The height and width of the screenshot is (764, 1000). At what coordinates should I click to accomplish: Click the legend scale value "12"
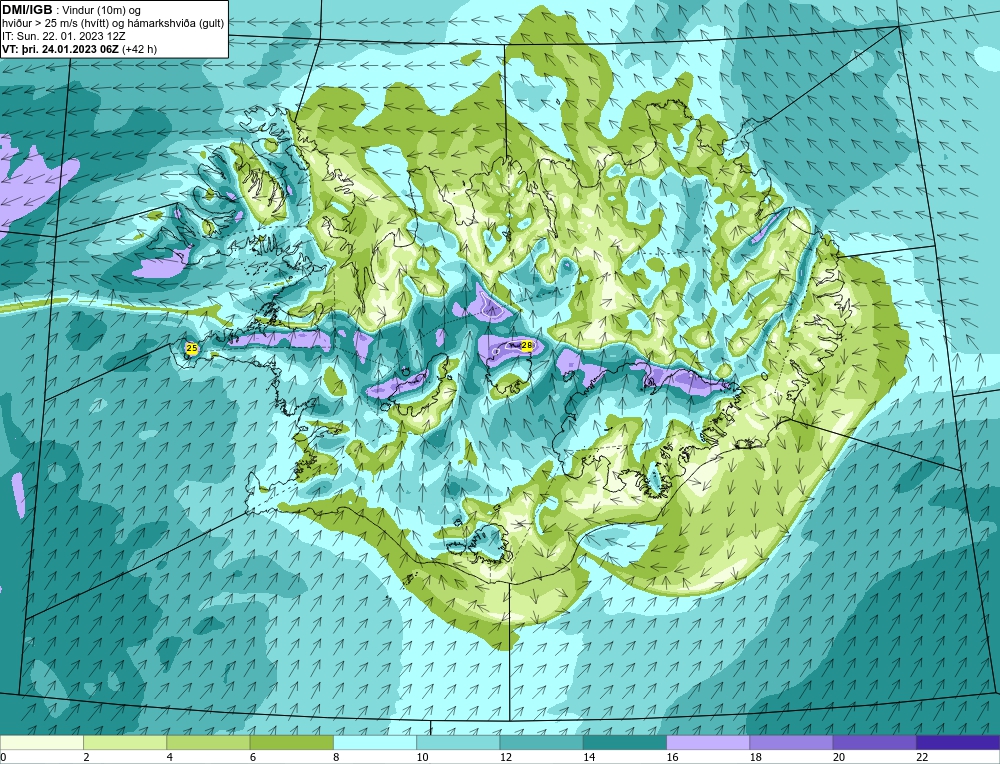pos(505,757)
